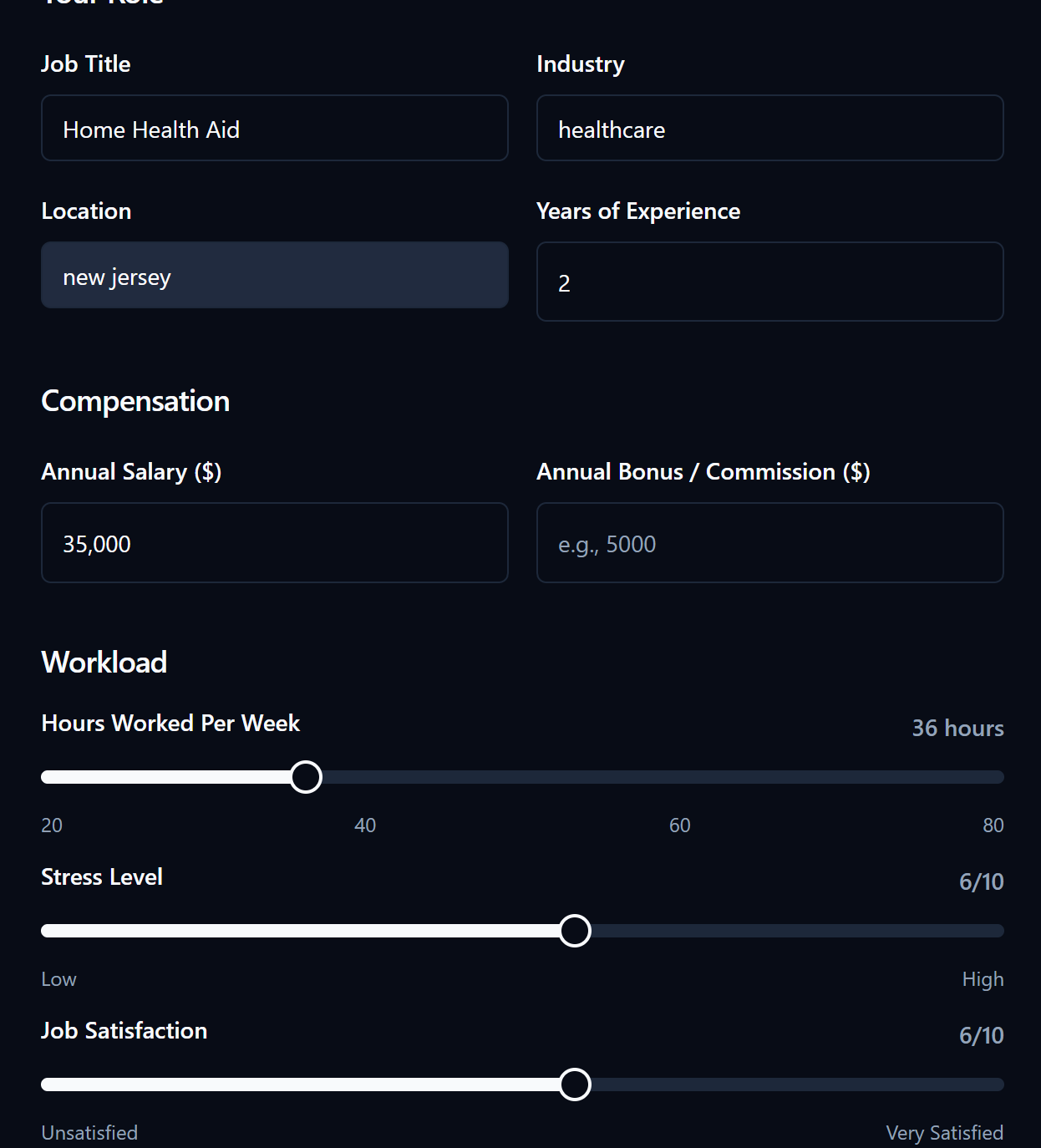Image resolution: width=1041 pixels, height=1148 pixels.
Task: Click the Job Satisfaction slider handle
Action: pyautogui.click(x=574, y=1085)
